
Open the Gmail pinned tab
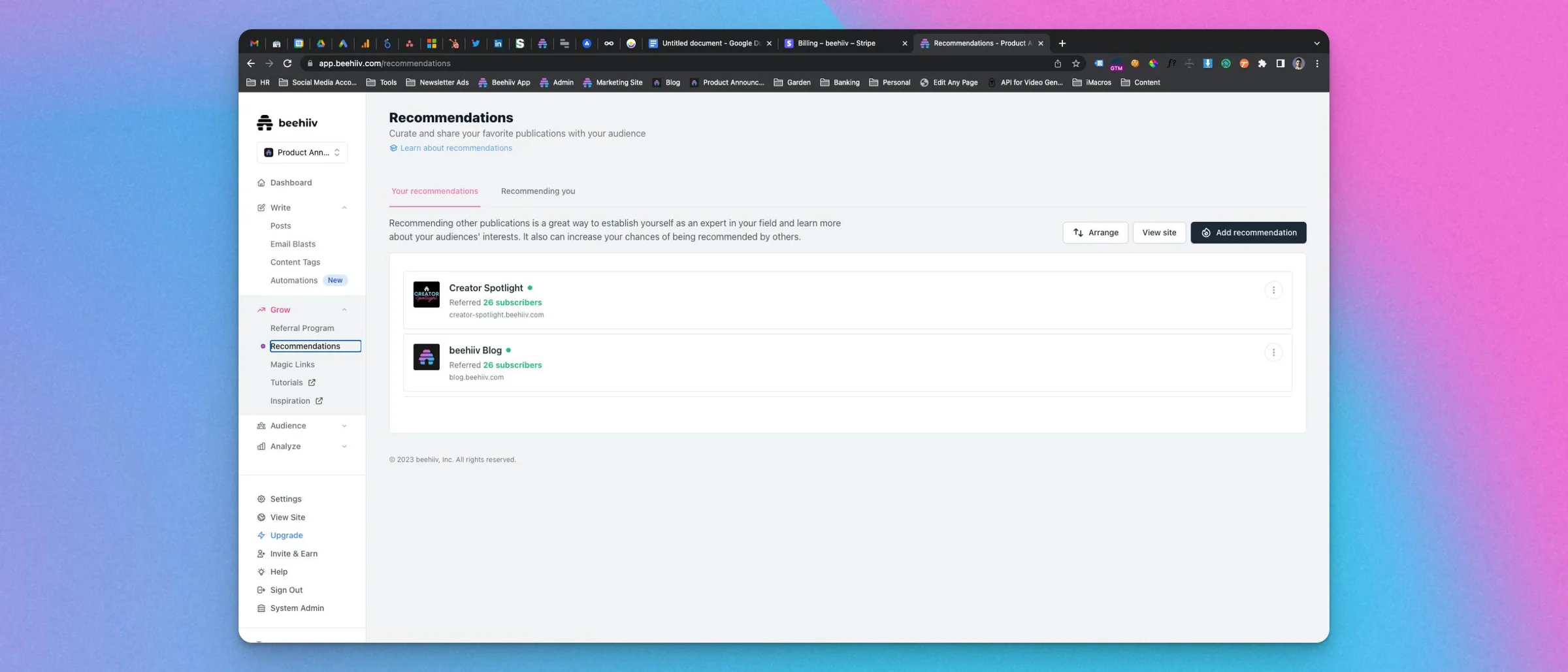point(255,43)
